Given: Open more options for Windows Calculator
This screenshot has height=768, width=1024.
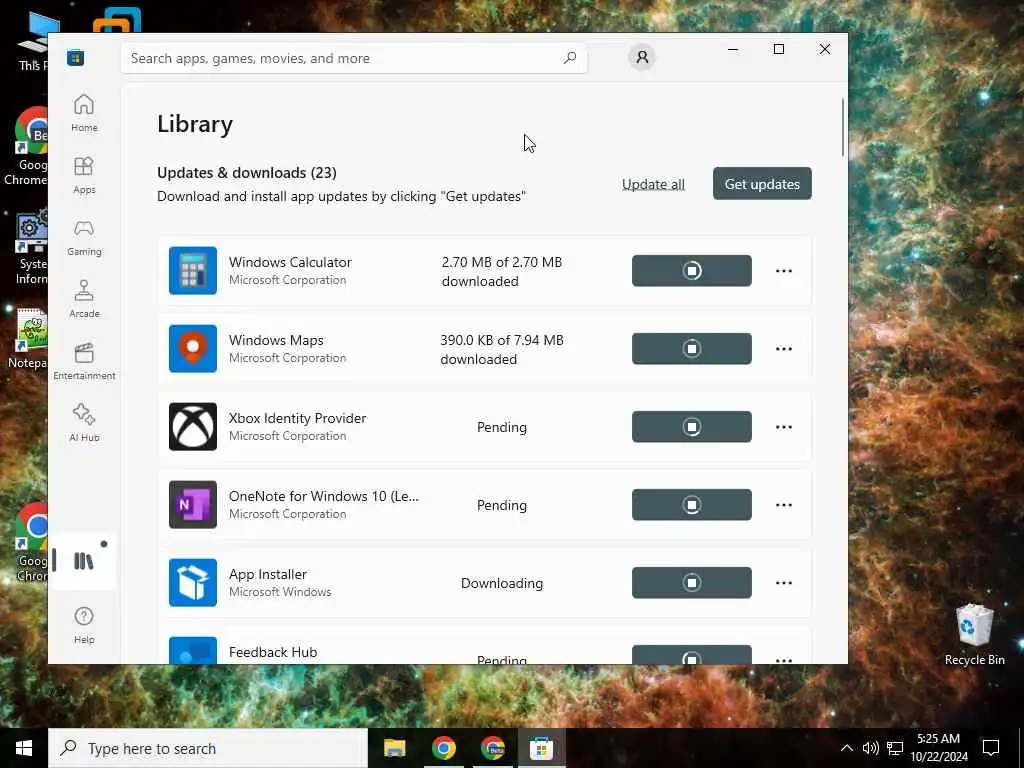Looking at the screenshot, I should coord(784,270).
